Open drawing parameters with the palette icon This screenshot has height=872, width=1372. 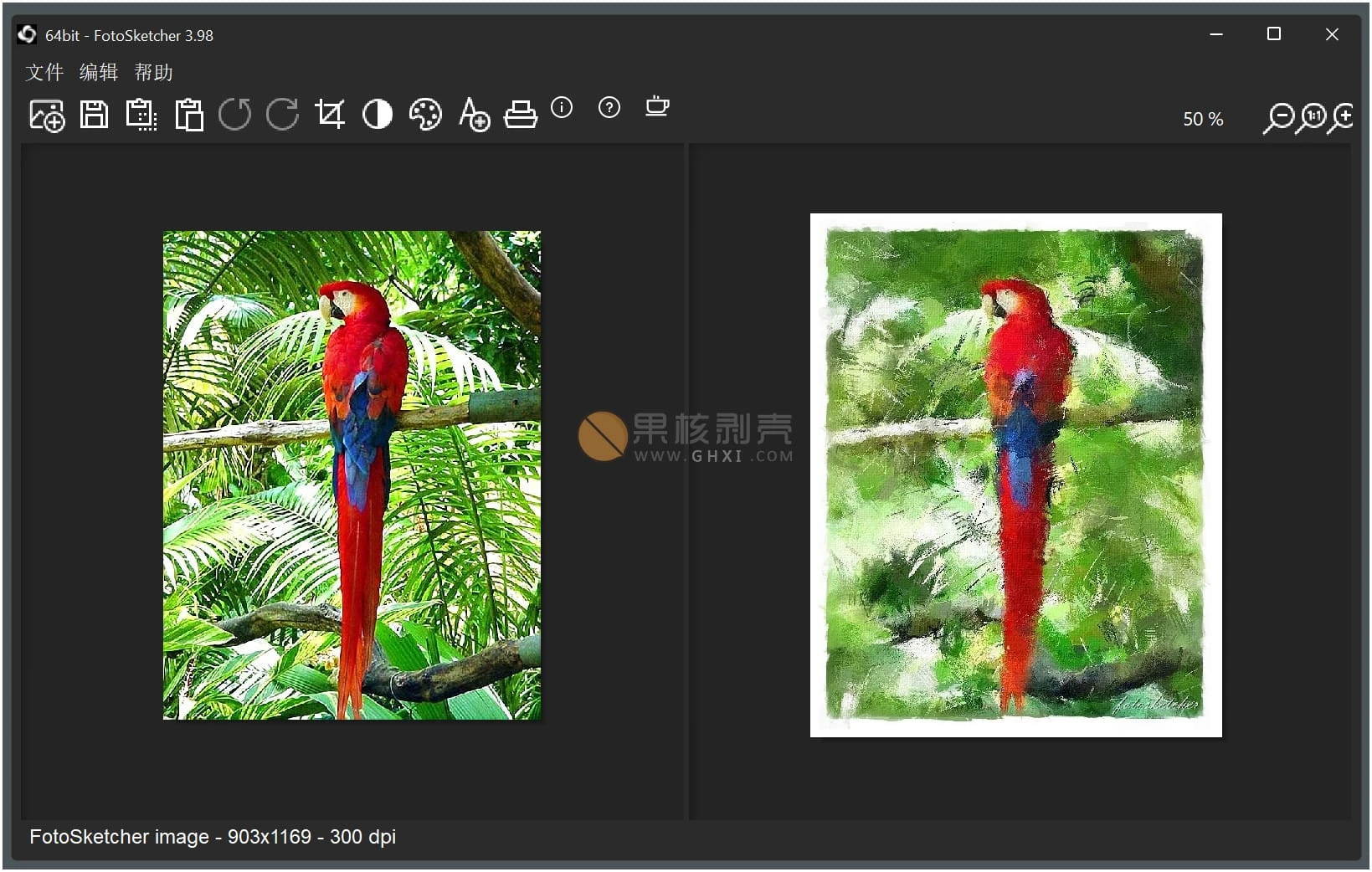[425, 114]
